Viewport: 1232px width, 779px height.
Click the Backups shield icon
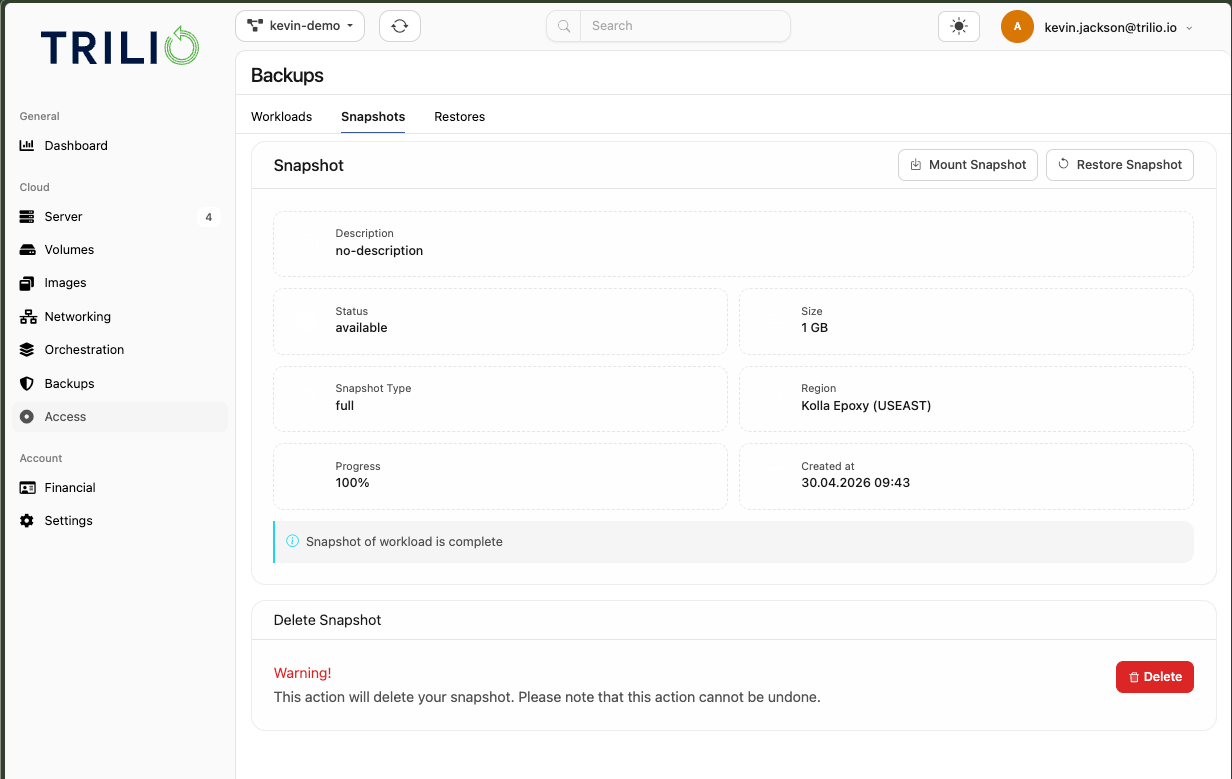coord(27,384)
